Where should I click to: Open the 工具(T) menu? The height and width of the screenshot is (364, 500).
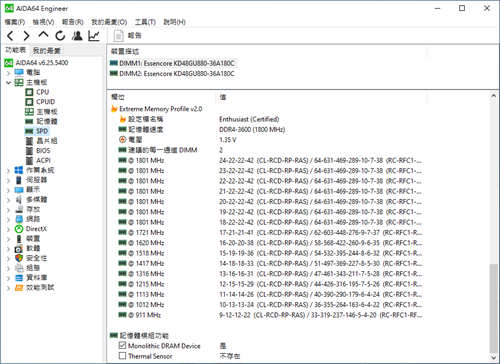[x=145, y=22]
